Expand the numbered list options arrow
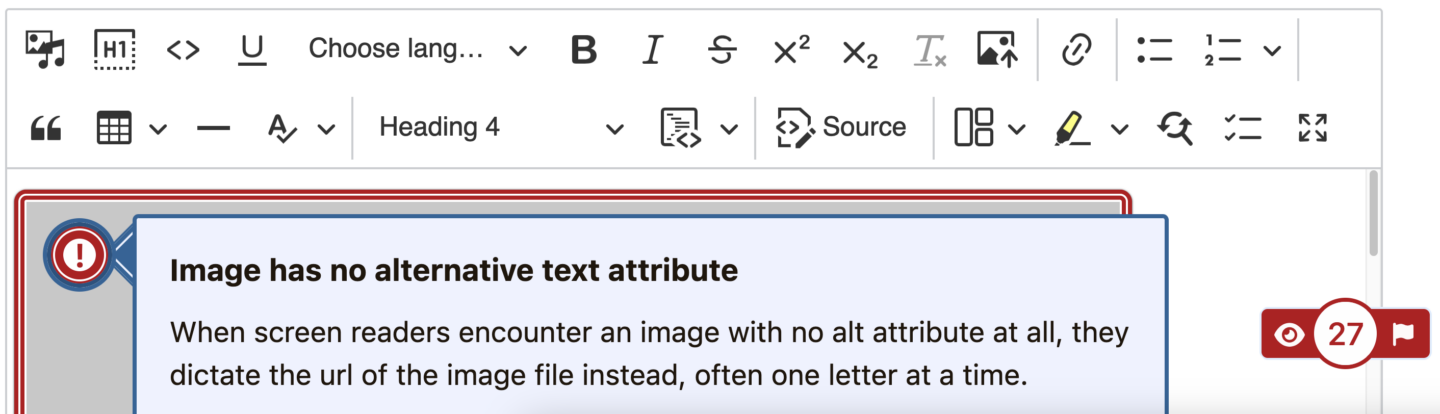This screenshot has width=1440, height=414. coord(1272,50)
